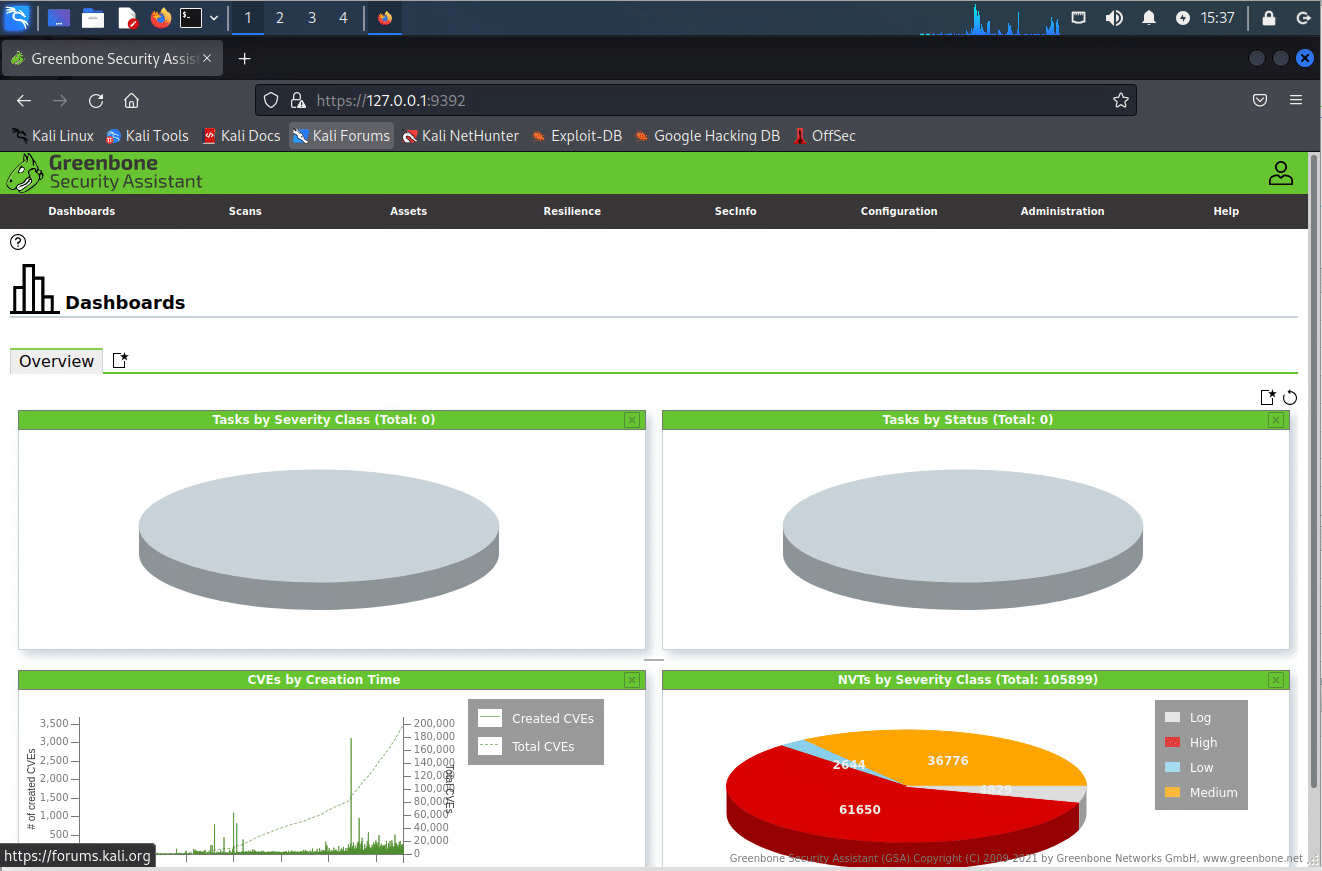Open the Kali Docs bookmark
Screen dimensions: 1322x871
click(x=241, y=136)
